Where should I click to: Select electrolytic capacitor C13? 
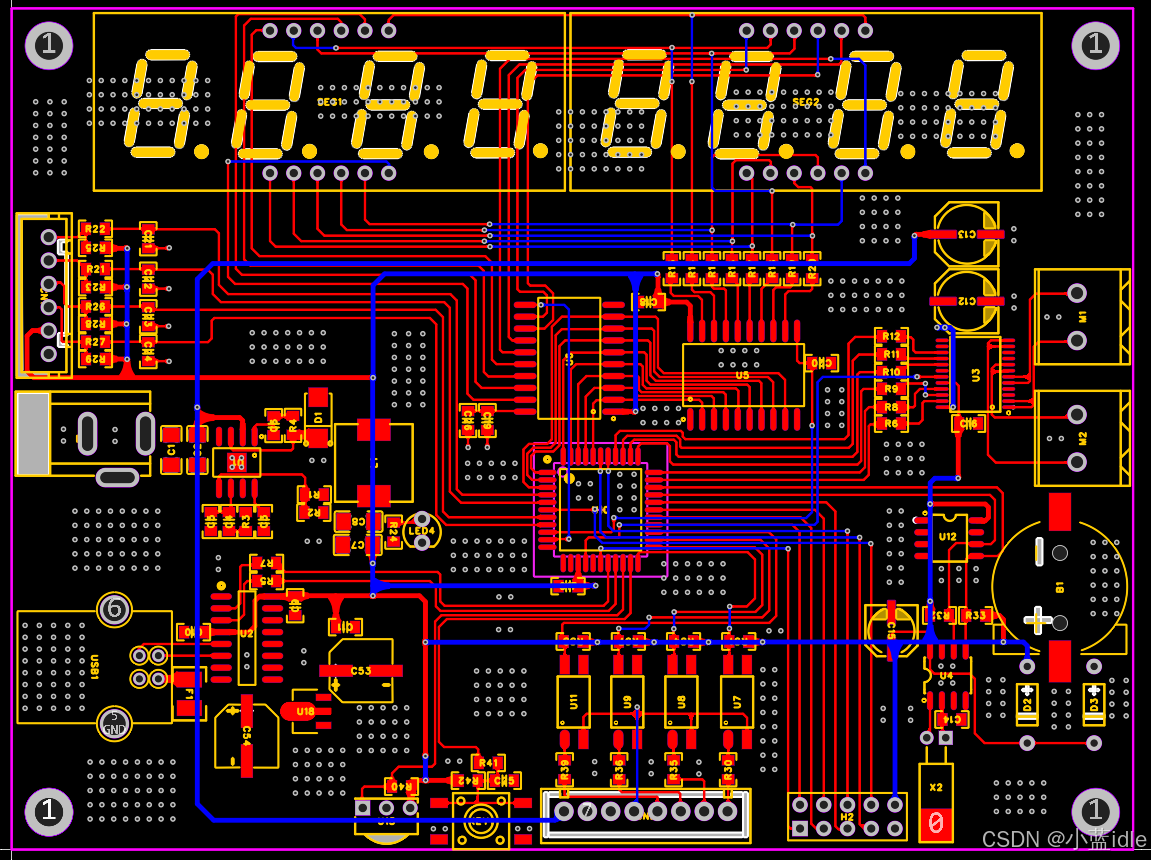pos(966,233)
